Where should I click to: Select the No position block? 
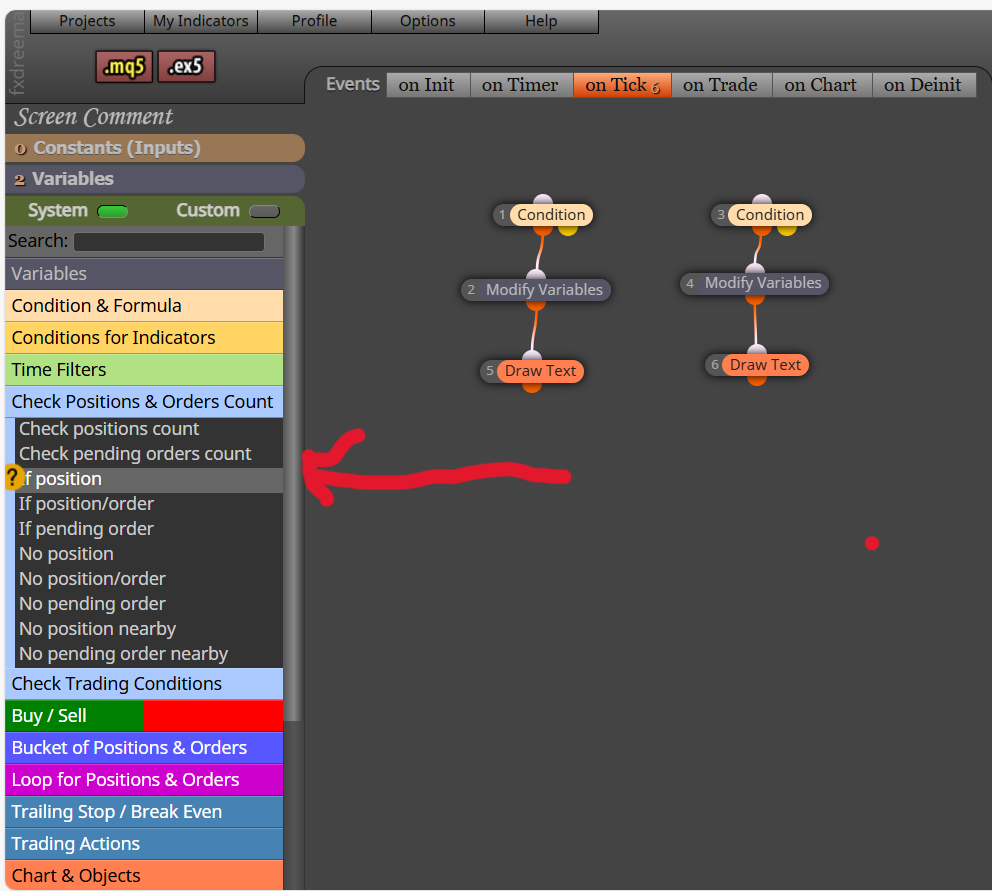[x=149, y=554]
